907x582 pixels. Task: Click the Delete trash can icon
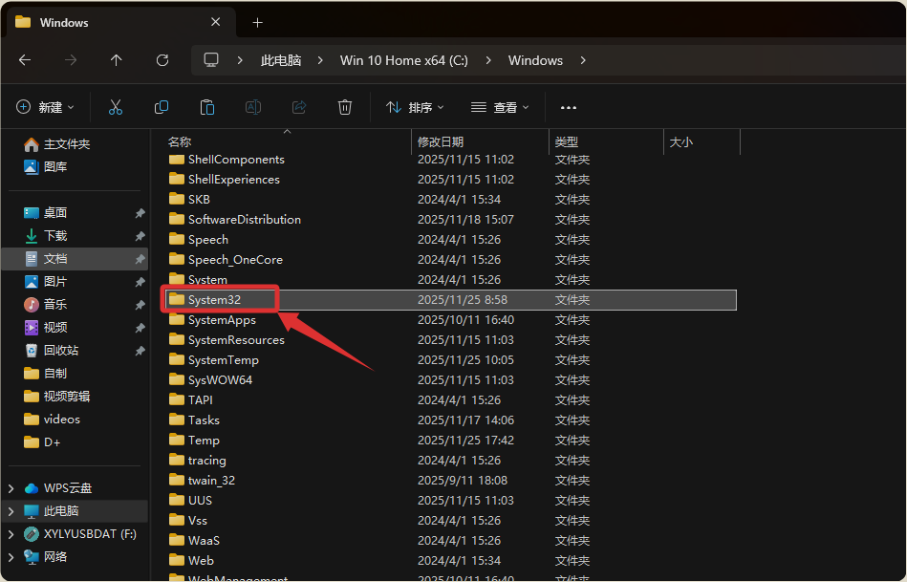345,107
